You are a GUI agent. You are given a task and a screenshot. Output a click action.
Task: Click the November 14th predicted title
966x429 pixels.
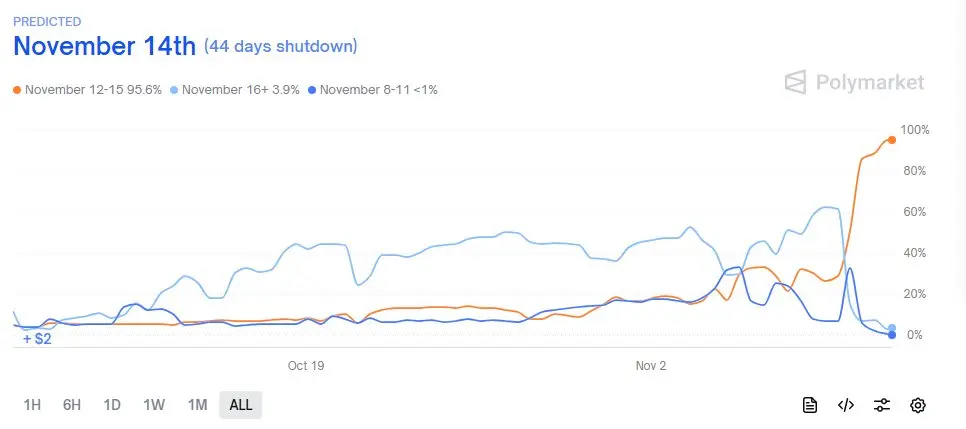[104, 46]
